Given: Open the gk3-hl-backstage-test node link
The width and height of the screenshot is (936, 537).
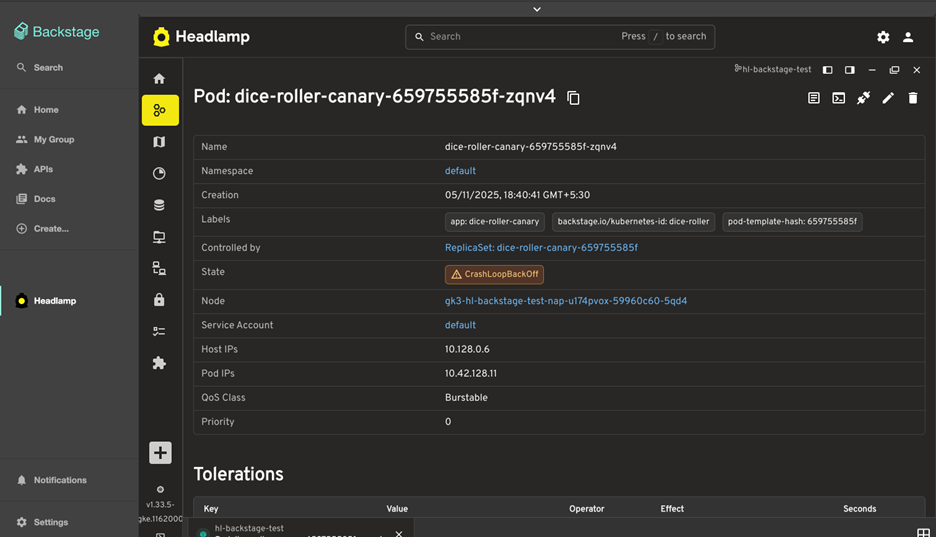Looking at the screenshot, I should [x=565, y=301].
